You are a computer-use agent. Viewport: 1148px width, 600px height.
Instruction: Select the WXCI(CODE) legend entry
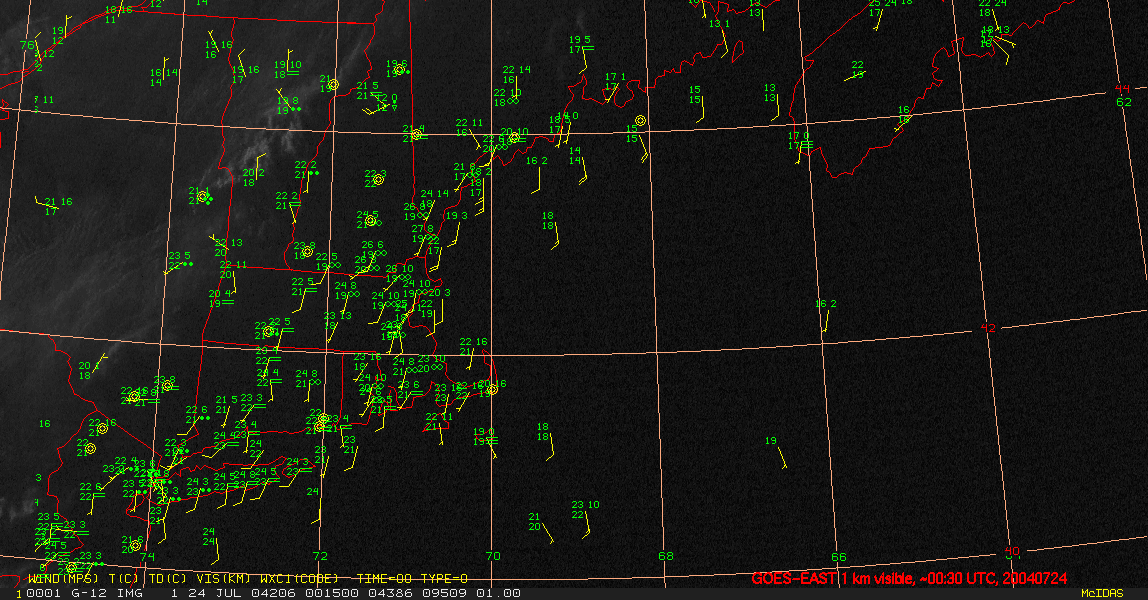coord(299,578)
